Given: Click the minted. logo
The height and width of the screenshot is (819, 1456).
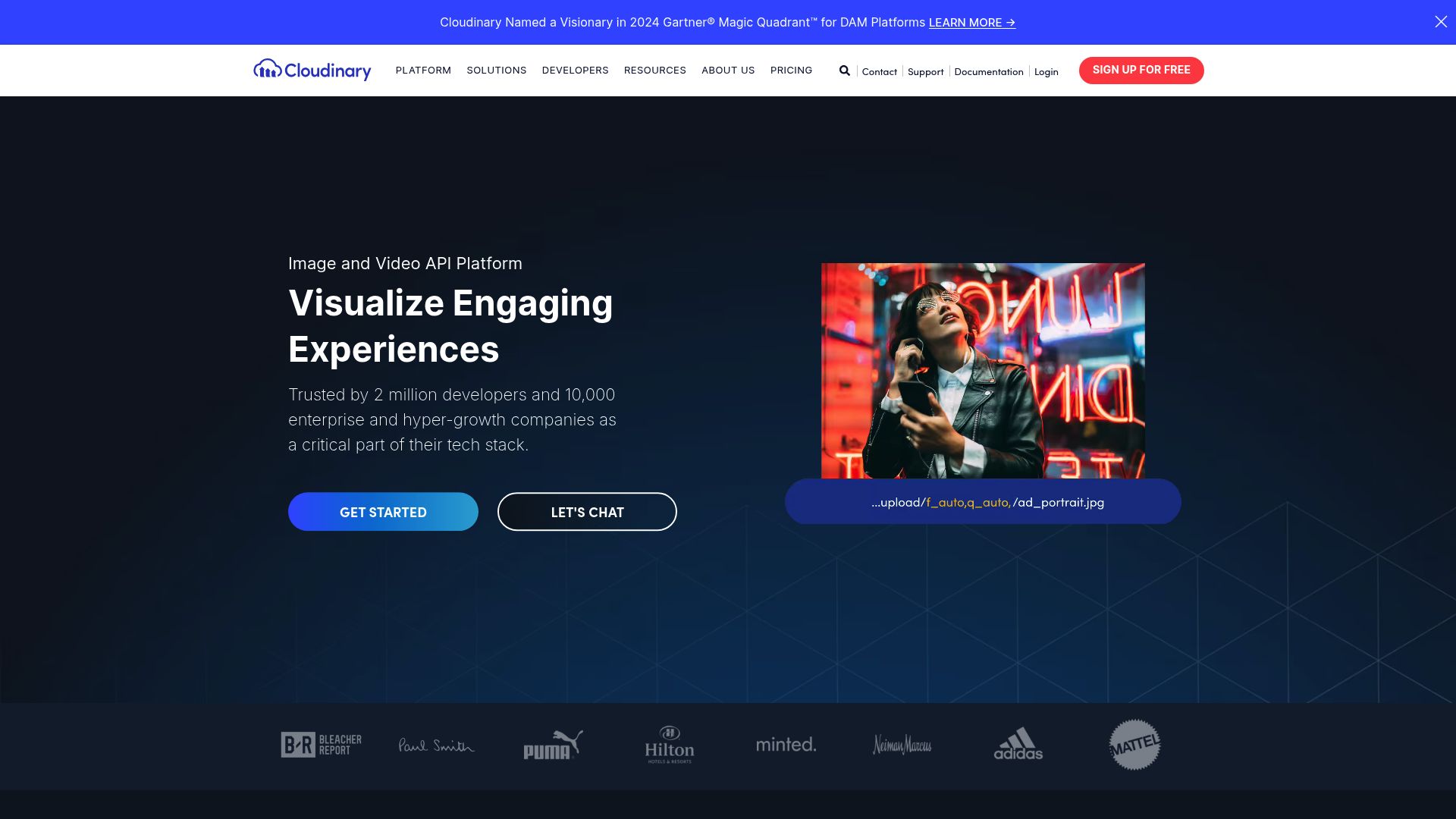Looking at the screenshot, I should click(786, 745).
